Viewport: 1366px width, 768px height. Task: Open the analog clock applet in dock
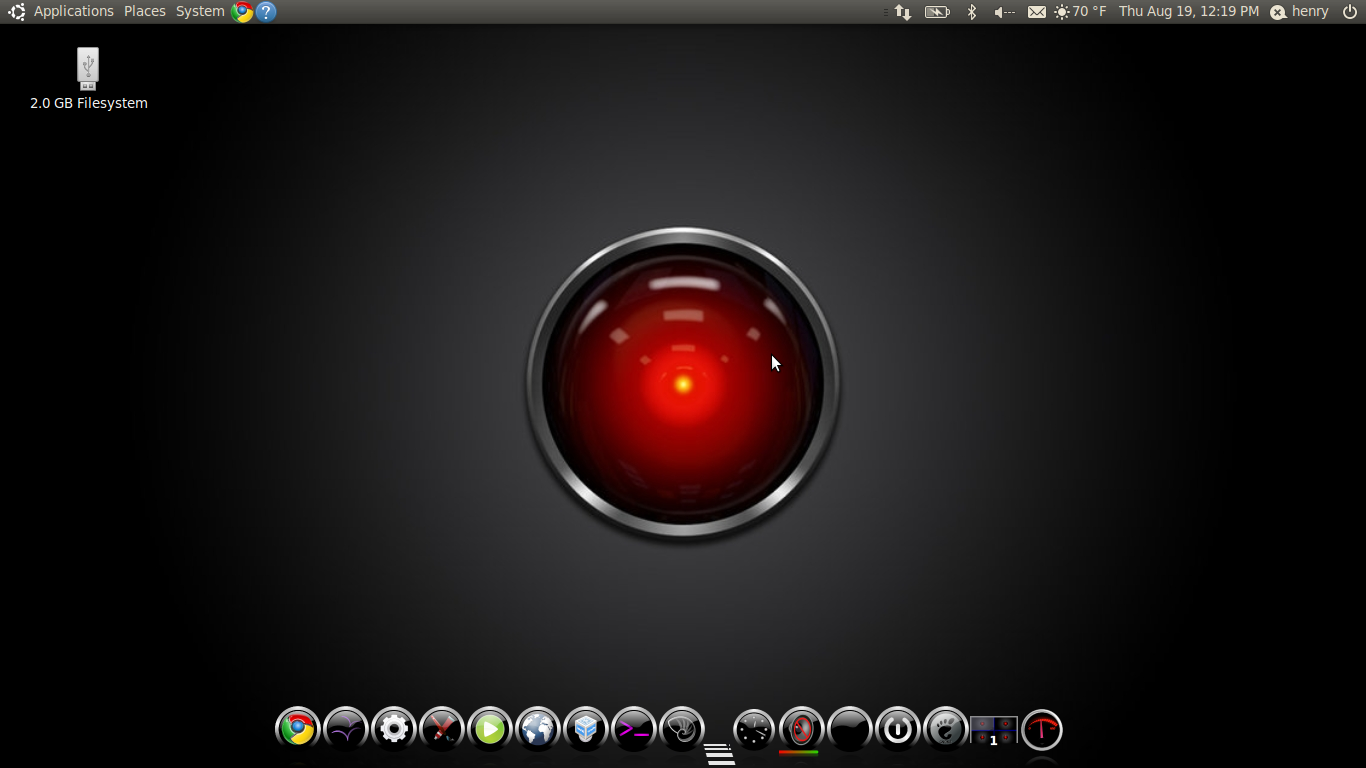point(754,729)
